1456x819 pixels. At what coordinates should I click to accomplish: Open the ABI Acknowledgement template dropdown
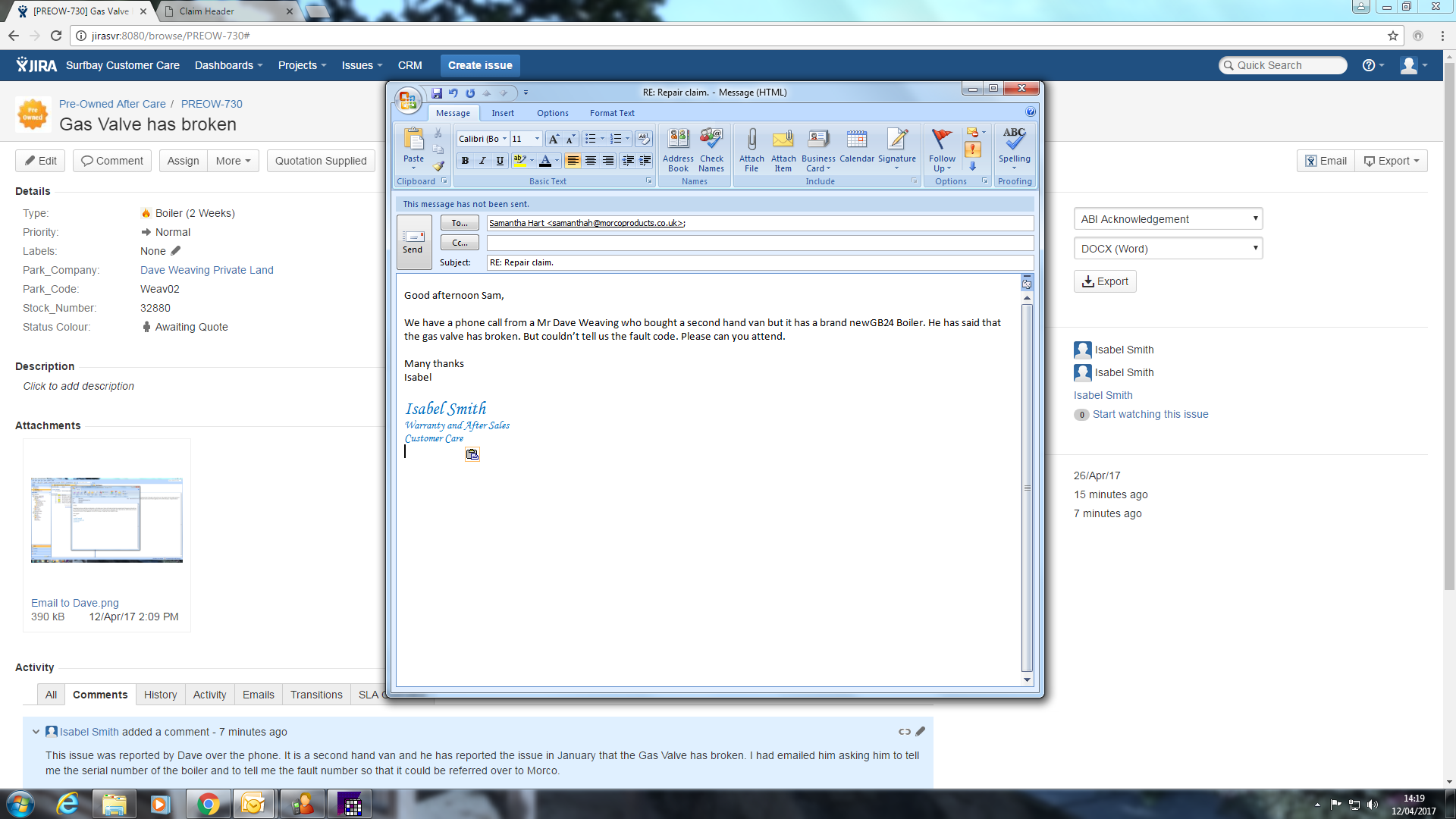click(1168, 219)
